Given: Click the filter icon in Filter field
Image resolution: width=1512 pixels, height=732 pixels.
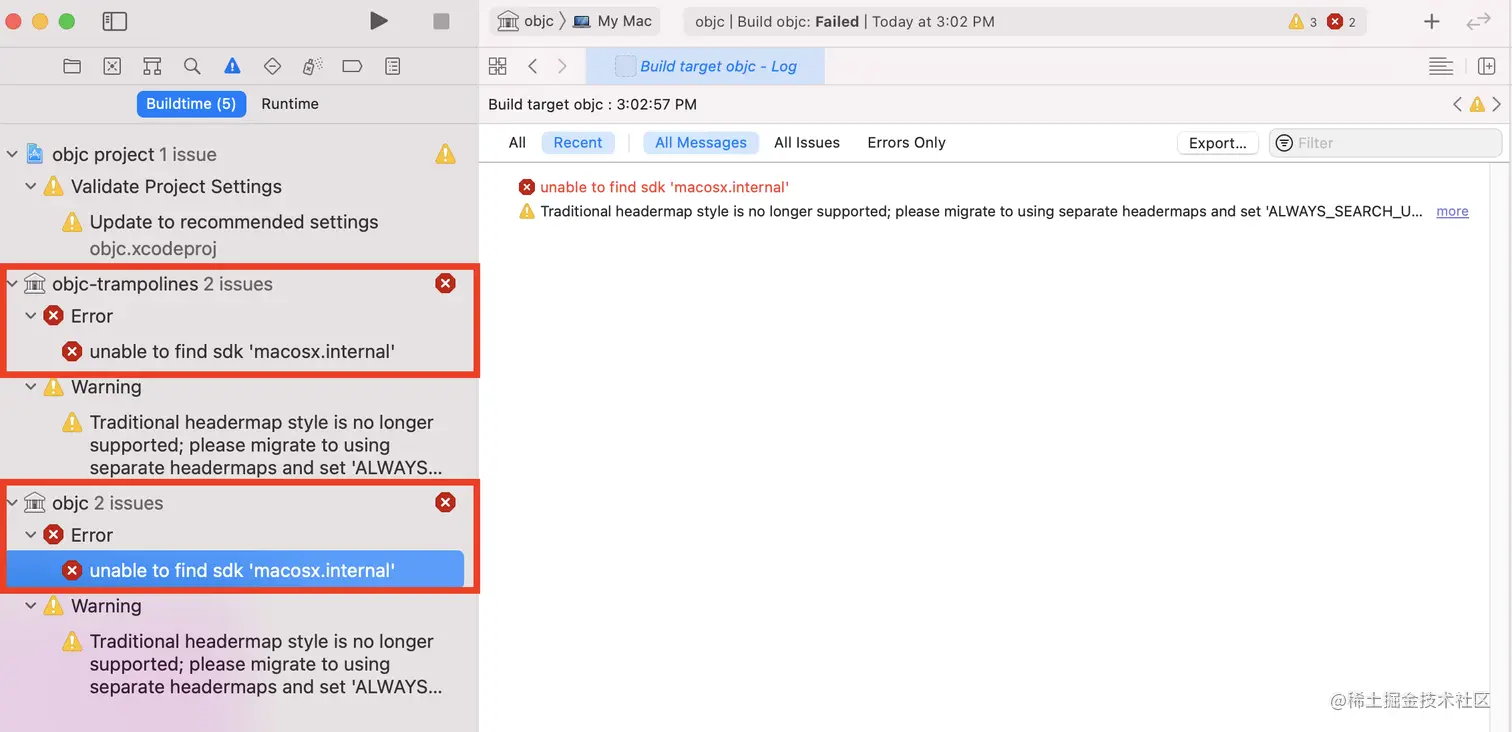Looking at the screenshot, I should click(x=1284, y=143).
